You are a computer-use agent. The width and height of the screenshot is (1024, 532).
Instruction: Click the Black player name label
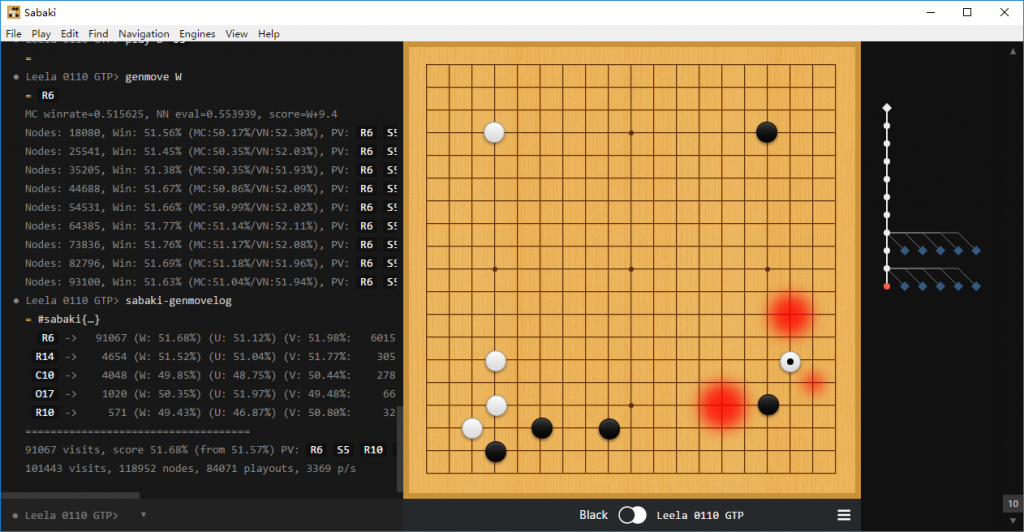[x=593, y=515]
